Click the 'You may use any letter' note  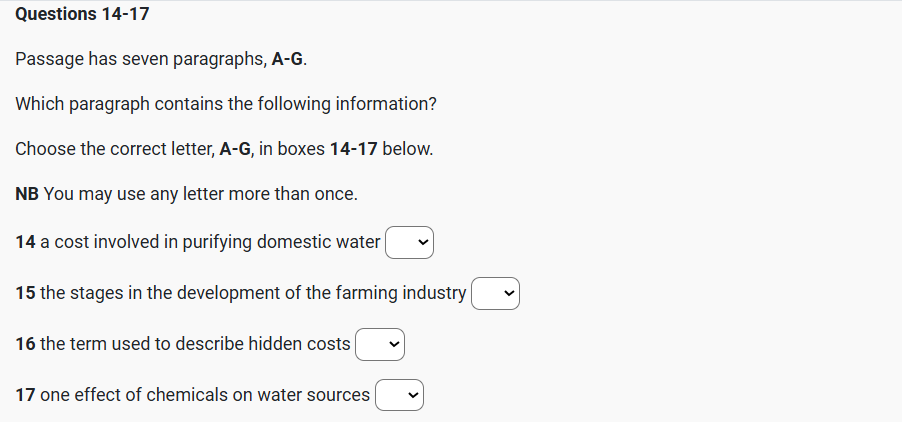[x=200, y=194]
